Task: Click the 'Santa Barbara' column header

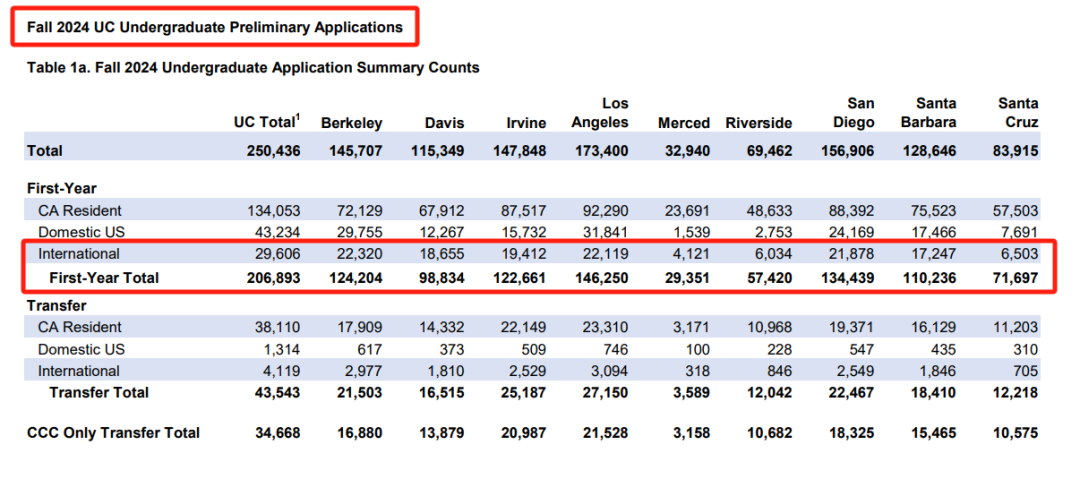Action: (x=926, y=113)
